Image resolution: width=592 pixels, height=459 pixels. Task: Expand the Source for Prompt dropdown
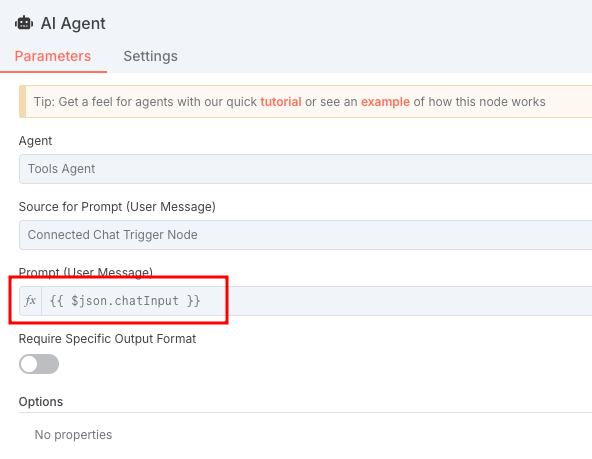305,235
